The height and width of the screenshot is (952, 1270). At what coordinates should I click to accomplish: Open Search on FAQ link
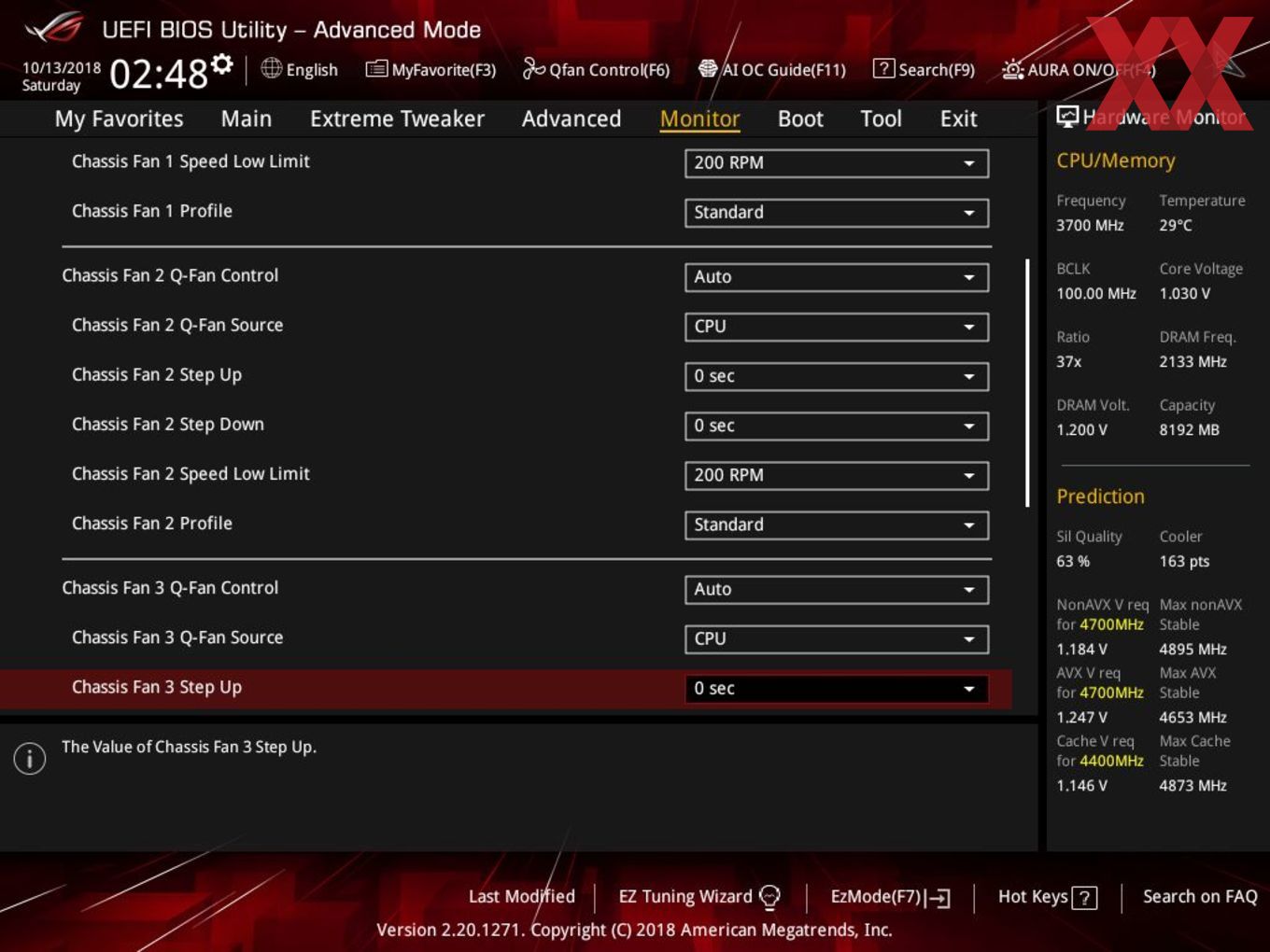coord(1200,896)
